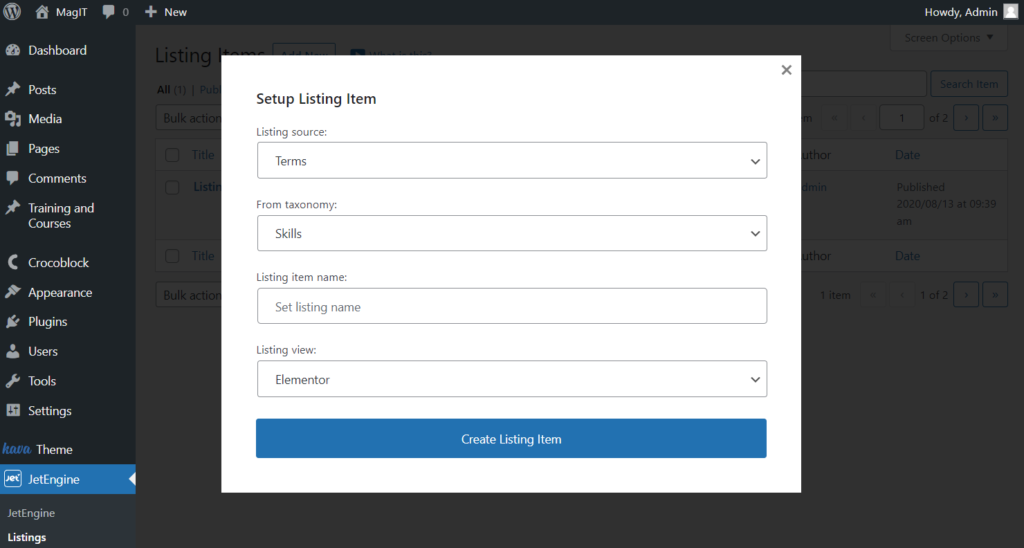Click the kava Theme logo
Image resolution: width=1024 pixels, height=548 pixels.
point(16,449)
